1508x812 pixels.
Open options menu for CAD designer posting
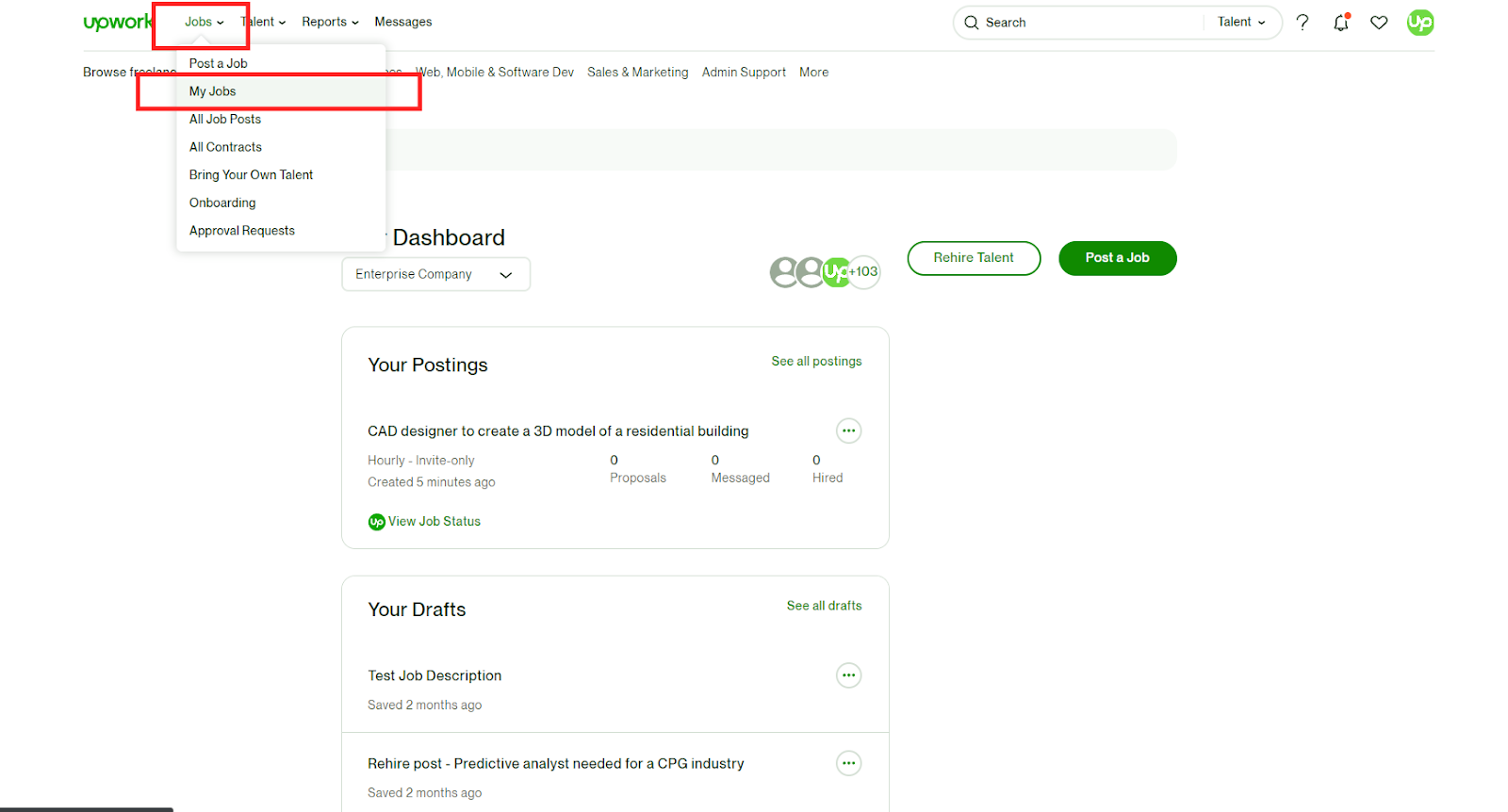coord(848,430)
